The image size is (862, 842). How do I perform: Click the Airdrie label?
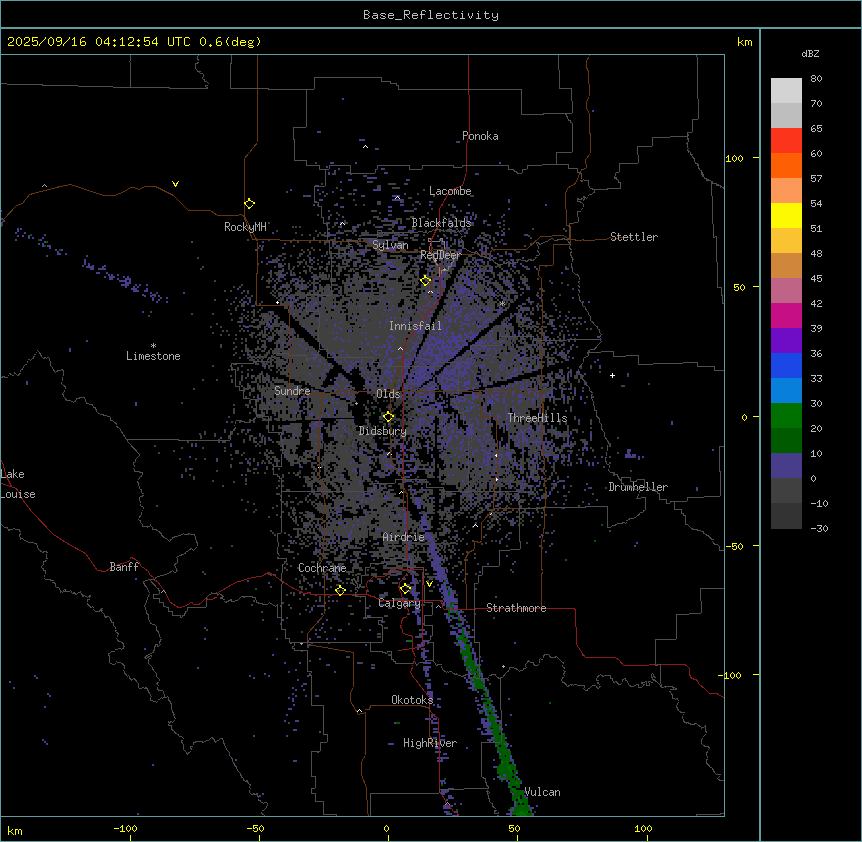point(404,537)
